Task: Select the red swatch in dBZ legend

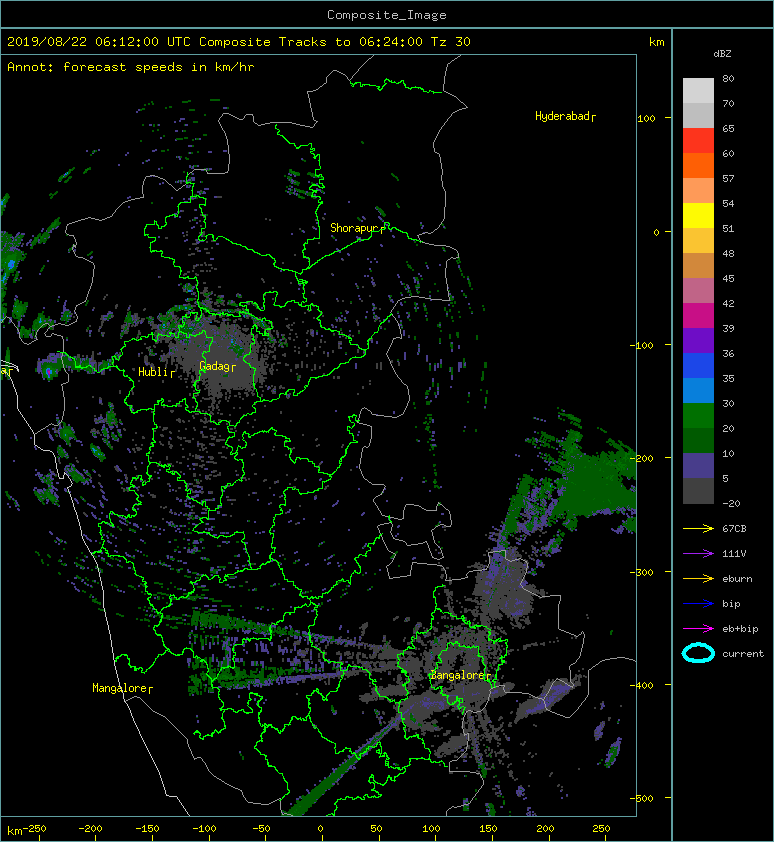Action: (x=698, y=141)
